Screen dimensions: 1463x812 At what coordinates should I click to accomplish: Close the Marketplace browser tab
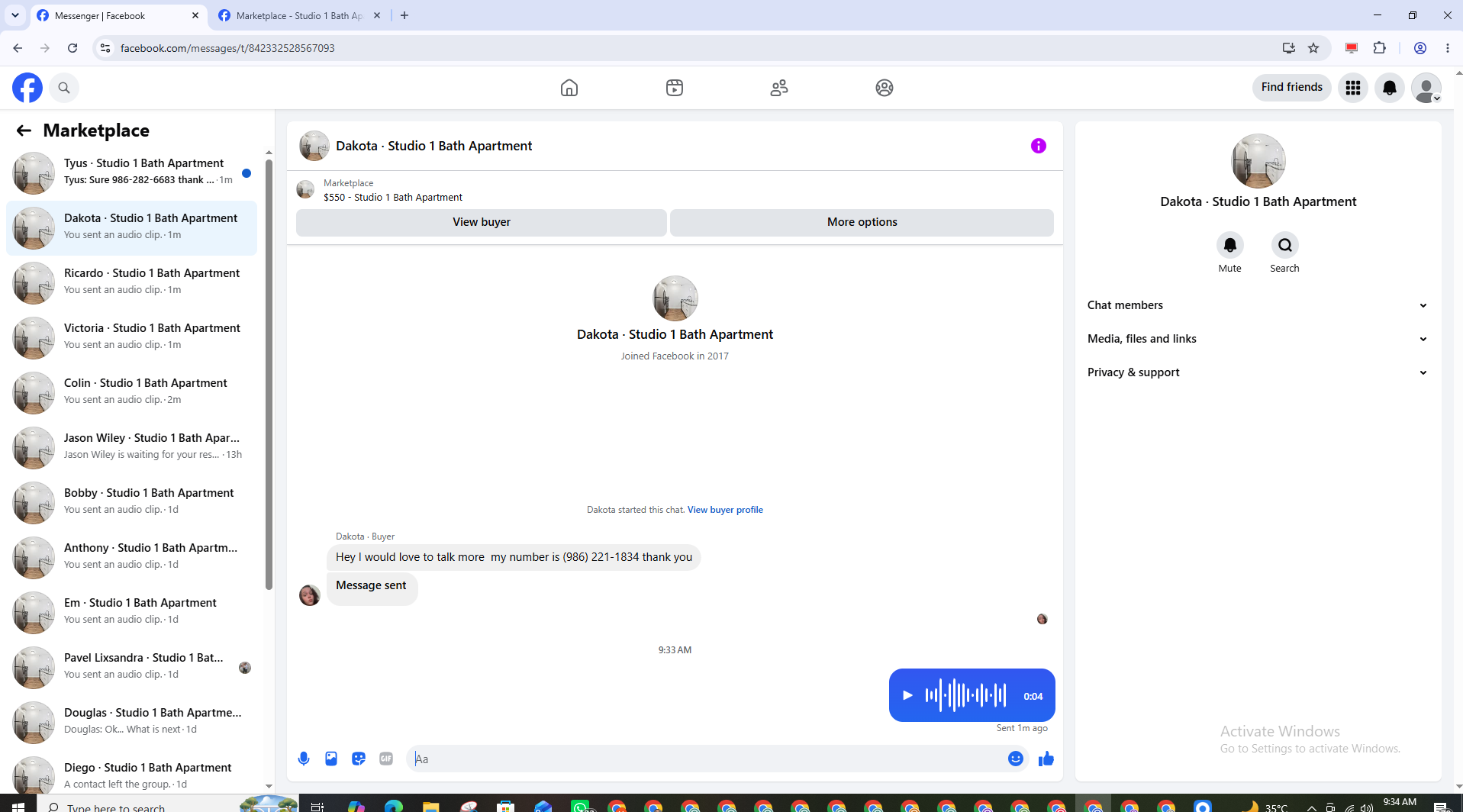point(377,15)
